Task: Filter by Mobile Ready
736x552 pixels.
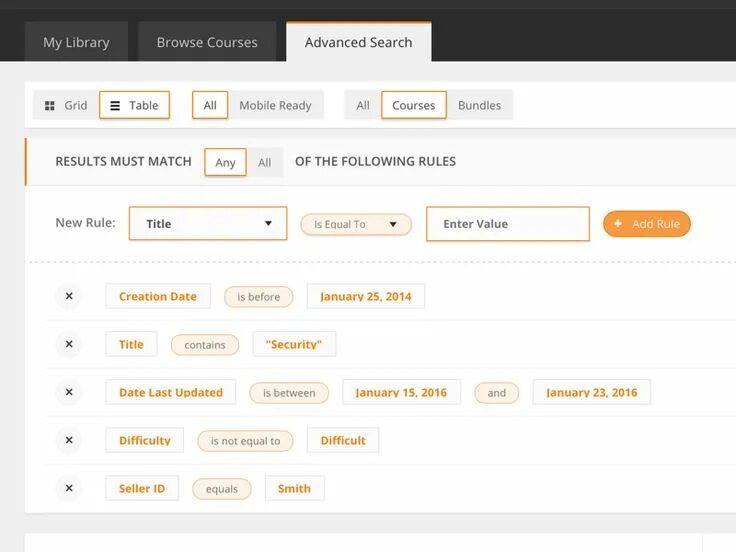Action: (276, 105)
